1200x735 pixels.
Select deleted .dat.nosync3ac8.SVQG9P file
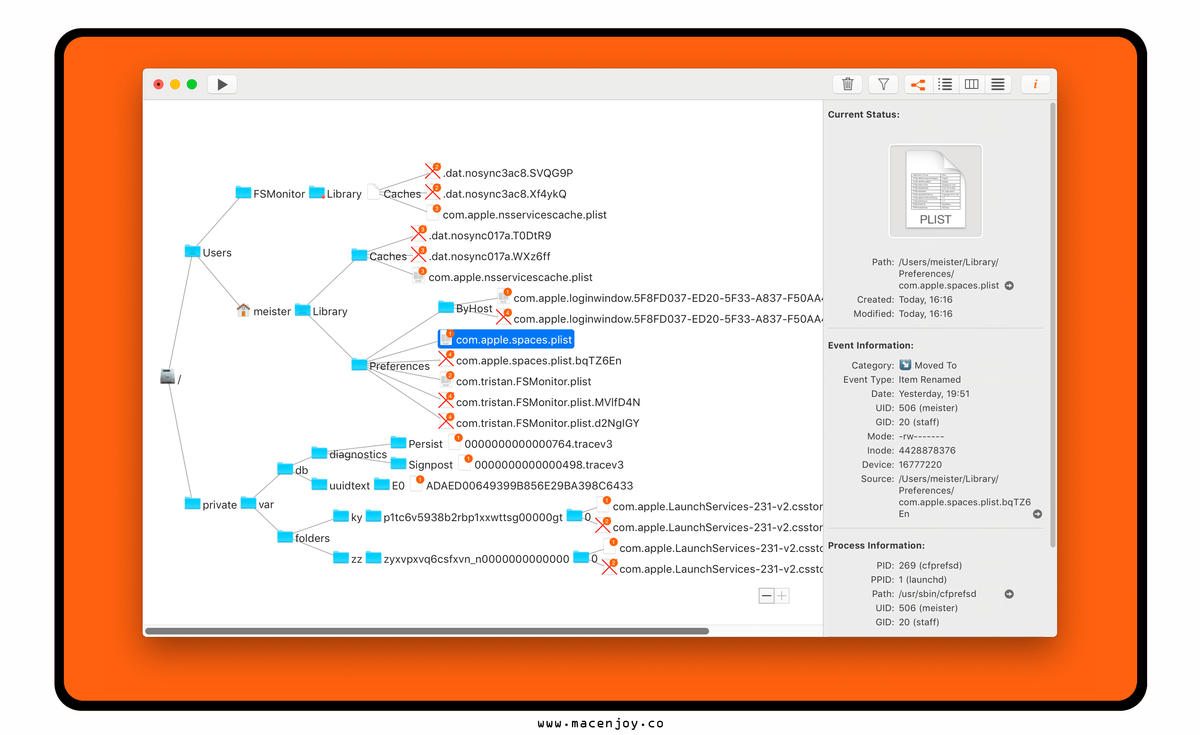[x=499, y=173]
